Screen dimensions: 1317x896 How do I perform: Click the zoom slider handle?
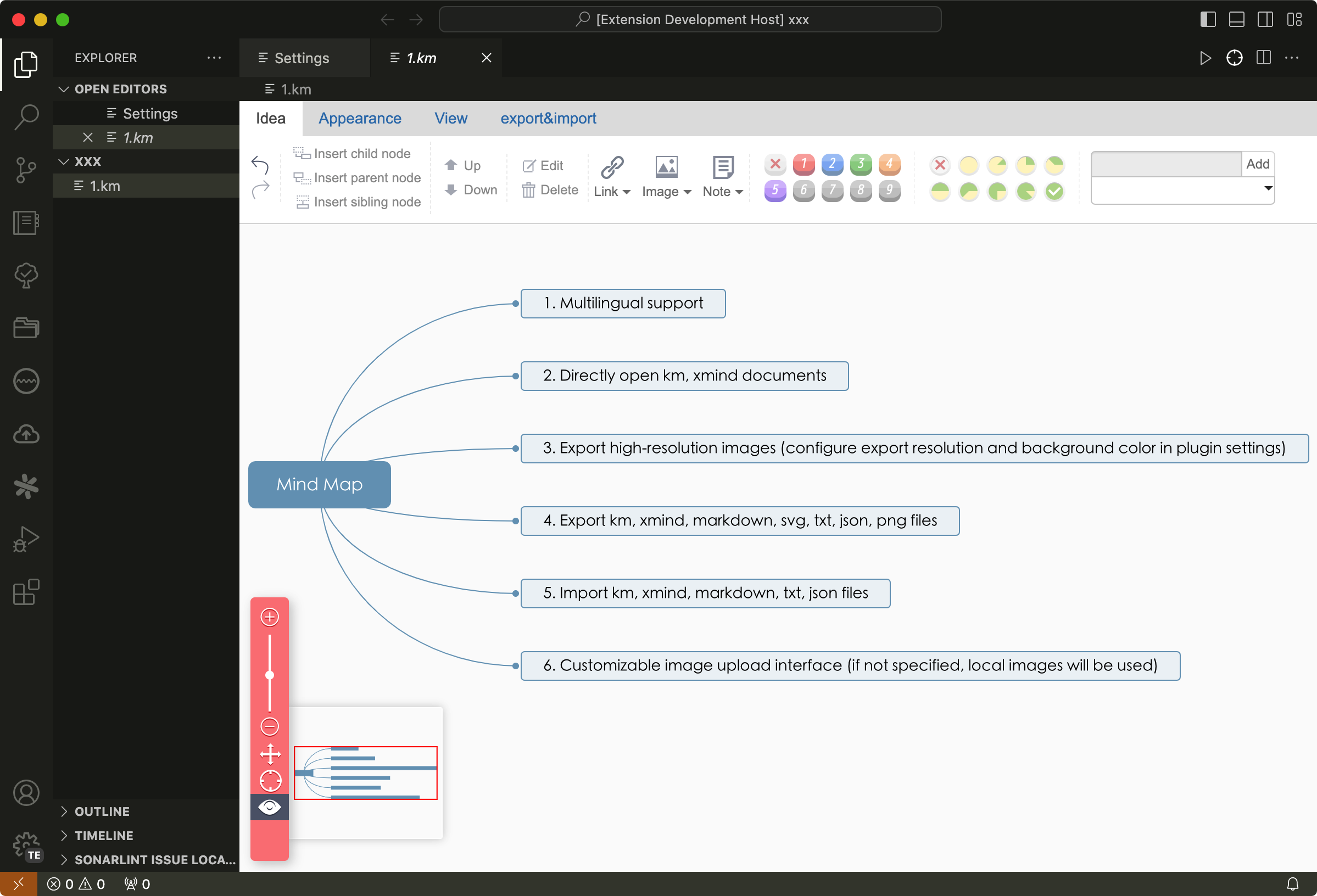click(x=270, y=675)
